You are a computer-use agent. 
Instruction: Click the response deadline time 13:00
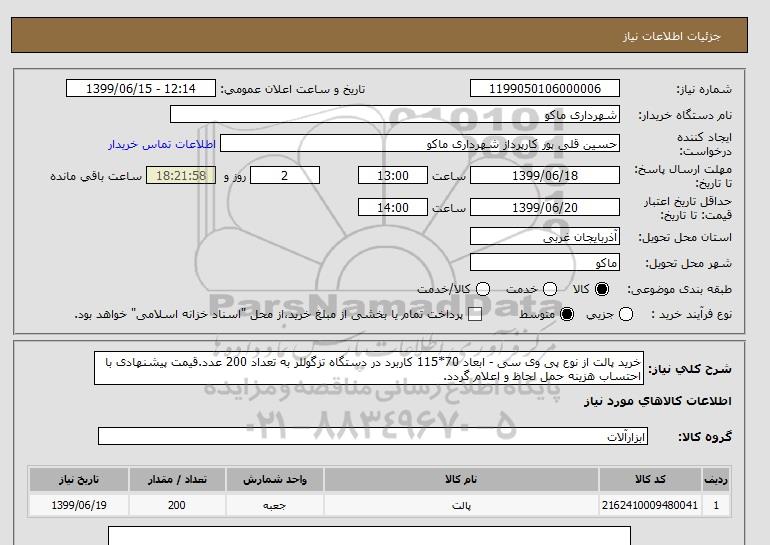[393, 175]
